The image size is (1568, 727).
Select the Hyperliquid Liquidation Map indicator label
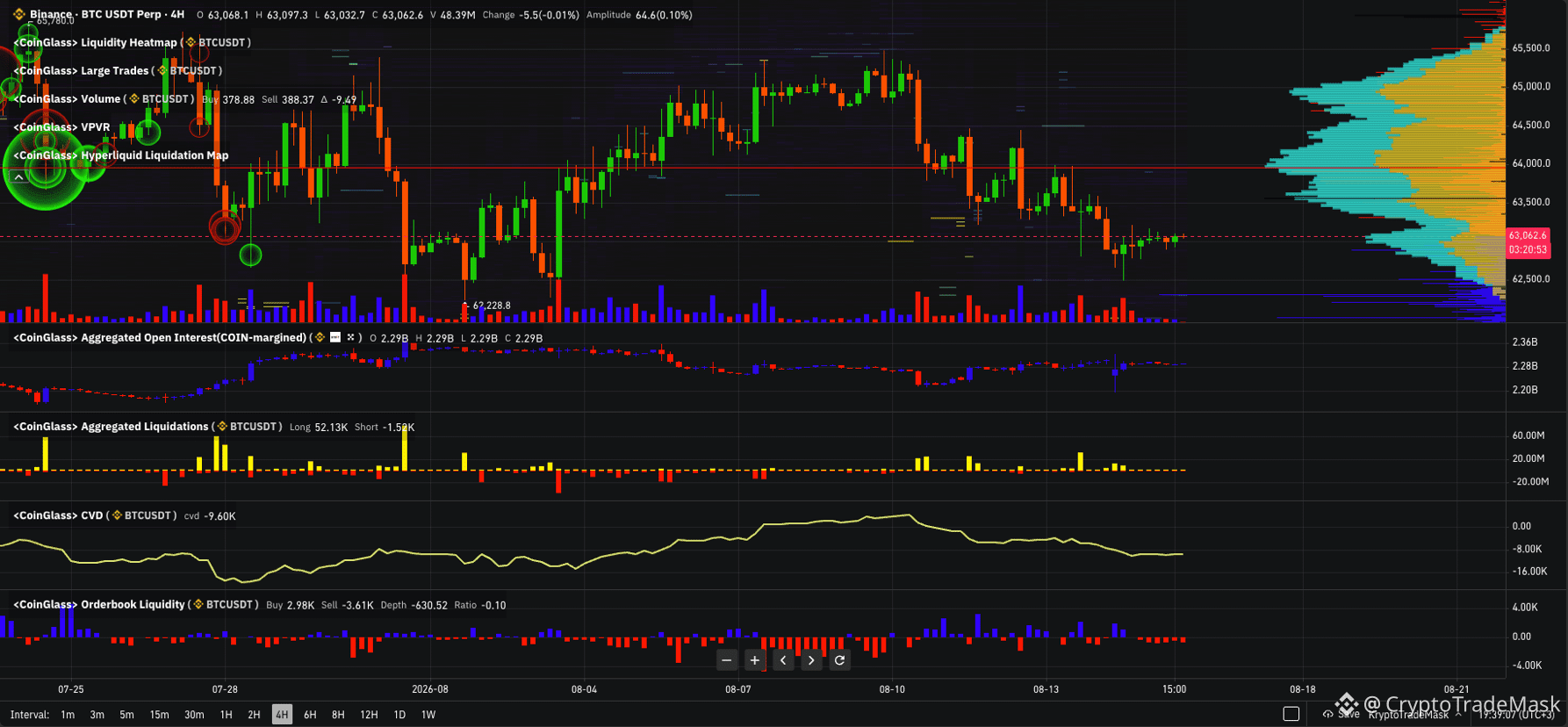(121, 155)
